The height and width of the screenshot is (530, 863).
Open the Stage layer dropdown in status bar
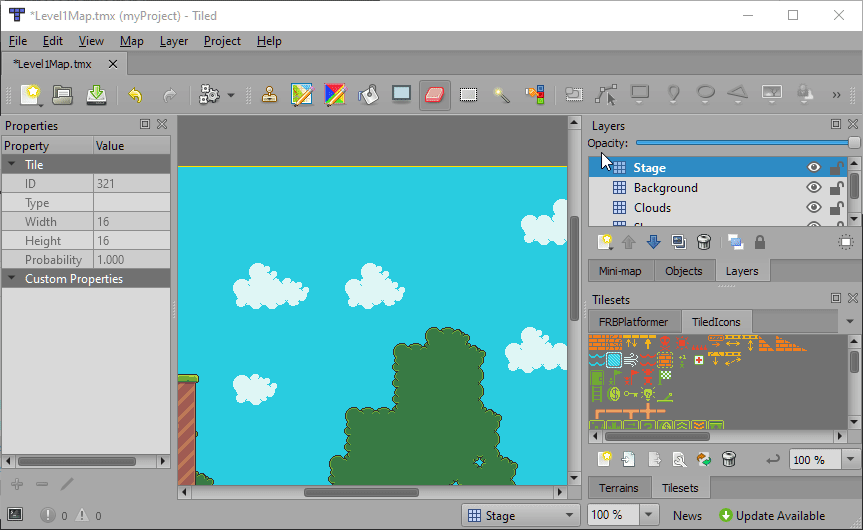pos(521,516)
